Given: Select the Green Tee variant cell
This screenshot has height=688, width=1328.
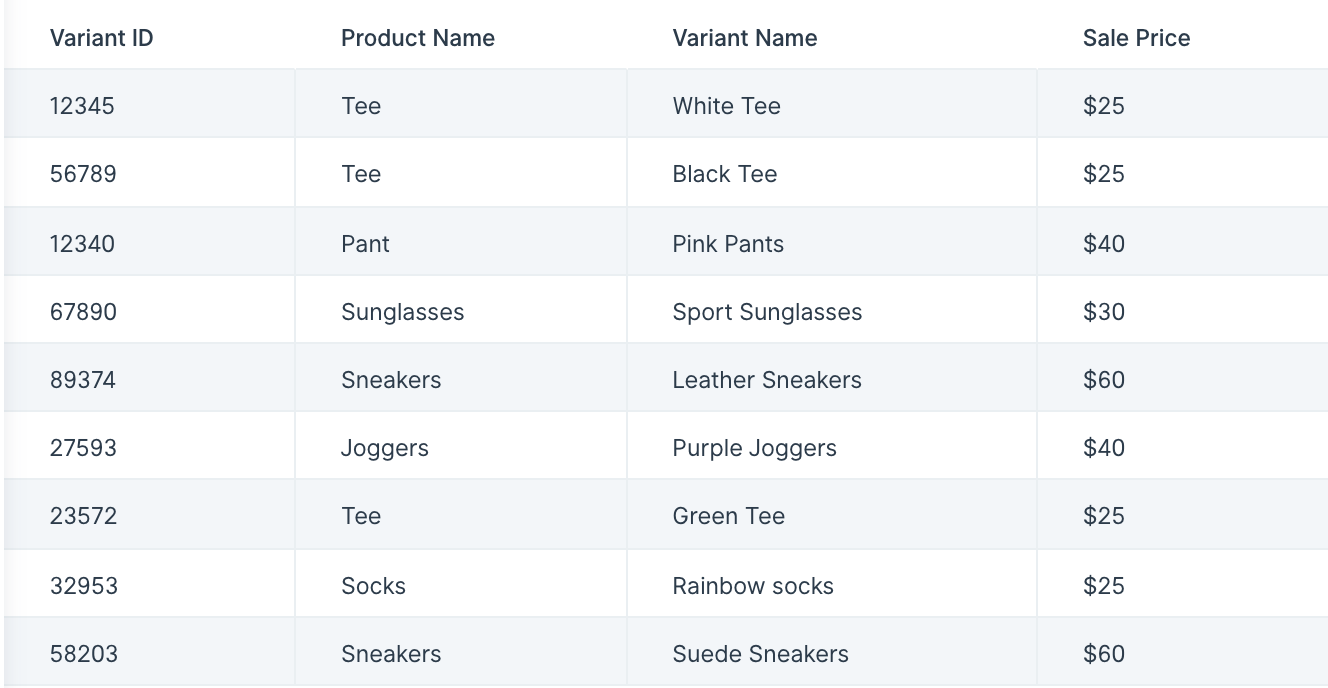Looking at the screenshot, I should tap(728, 516).
